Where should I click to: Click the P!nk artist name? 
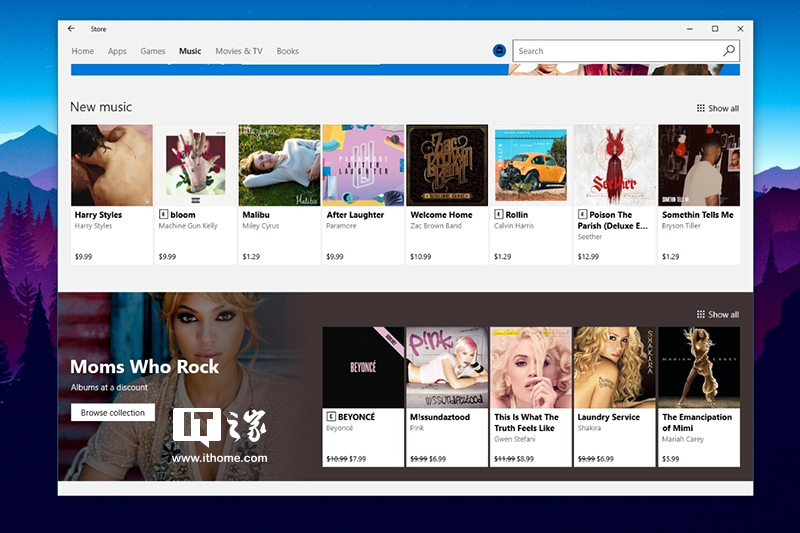click(x=417, y=428)
